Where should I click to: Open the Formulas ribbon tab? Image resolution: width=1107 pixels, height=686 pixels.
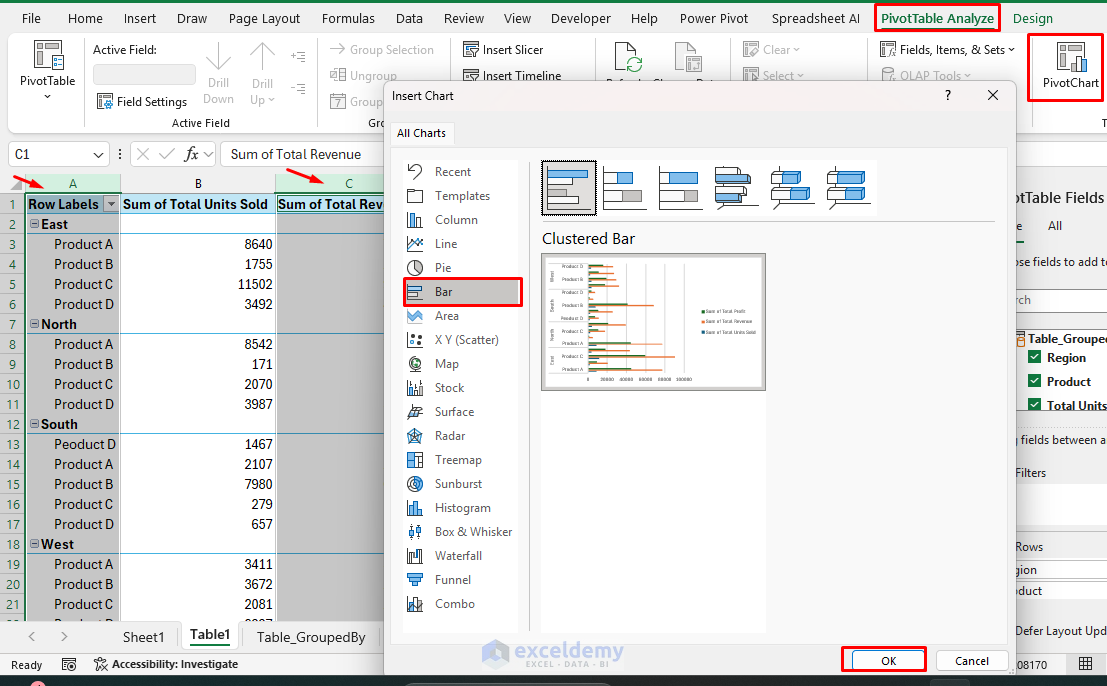[348, 18]
